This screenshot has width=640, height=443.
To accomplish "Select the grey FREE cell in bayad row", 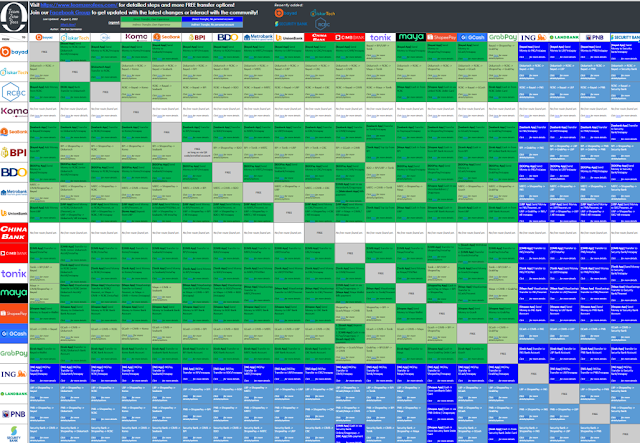I will coord(44,52).
